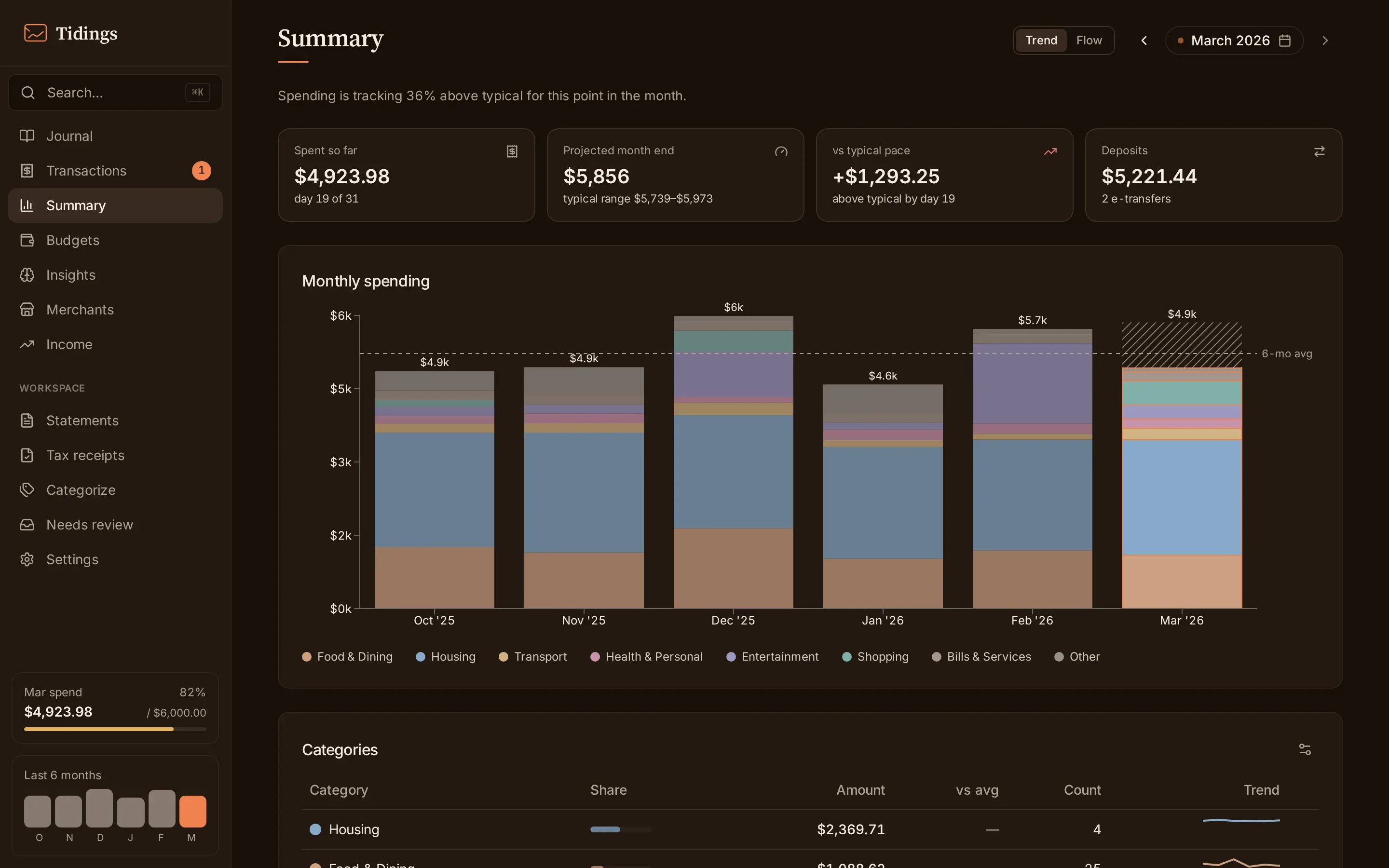Click the Settings gear icon
1389x868 pixels.
[27, 560]
